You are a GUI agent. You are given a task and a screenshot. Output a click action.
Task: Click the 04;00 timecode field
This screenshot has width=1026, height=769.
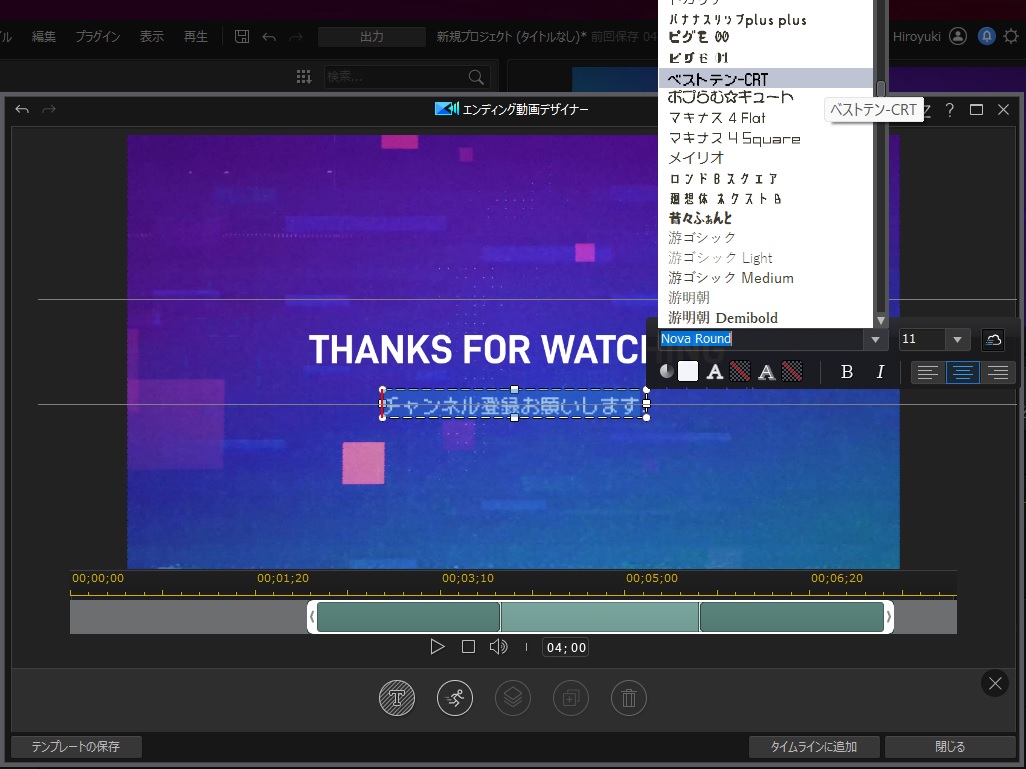click(x=566, y=647)
